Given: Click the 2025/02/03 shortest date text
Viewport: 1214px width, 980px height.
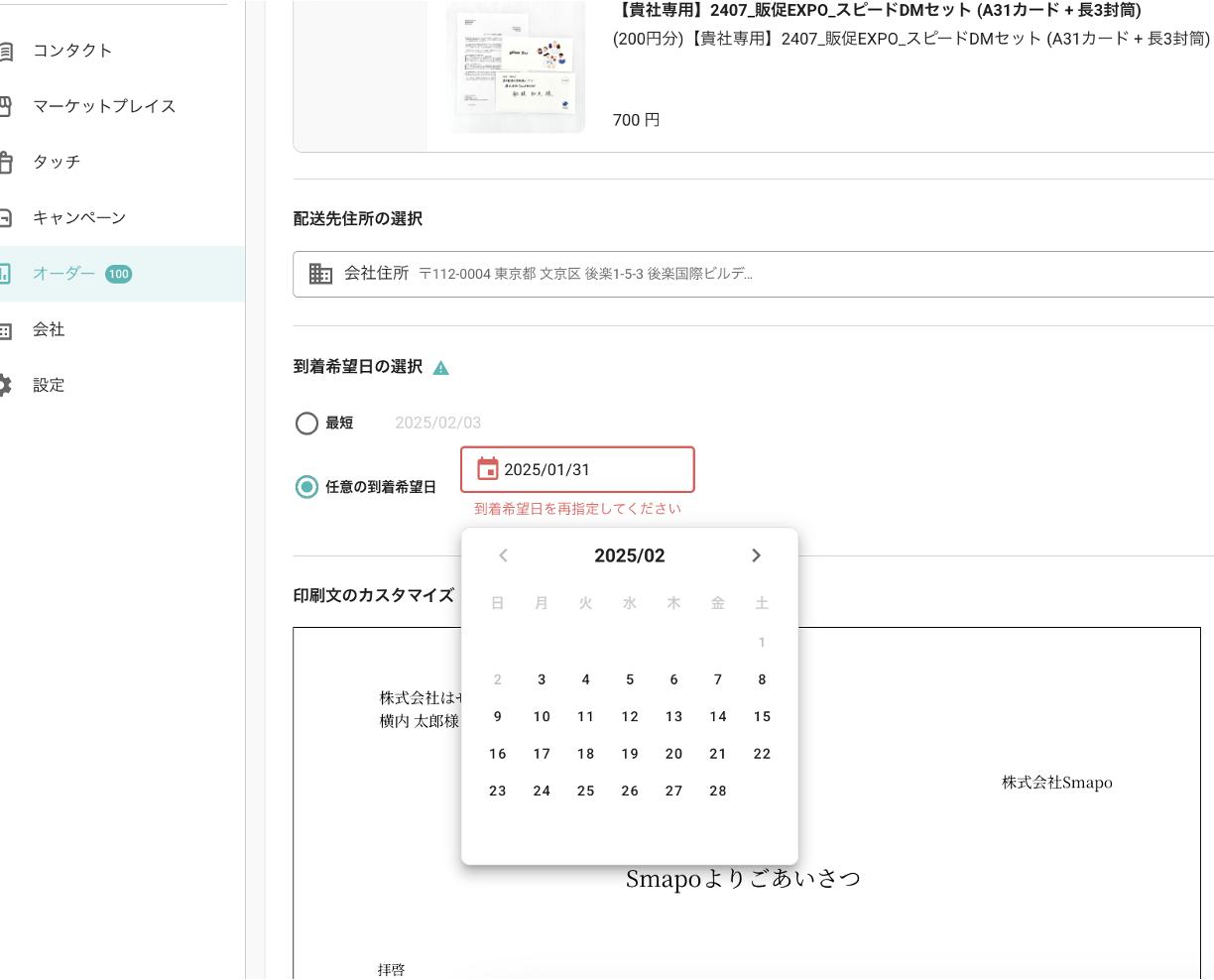Looking at the screenshot, I should [x=438, y=423].
